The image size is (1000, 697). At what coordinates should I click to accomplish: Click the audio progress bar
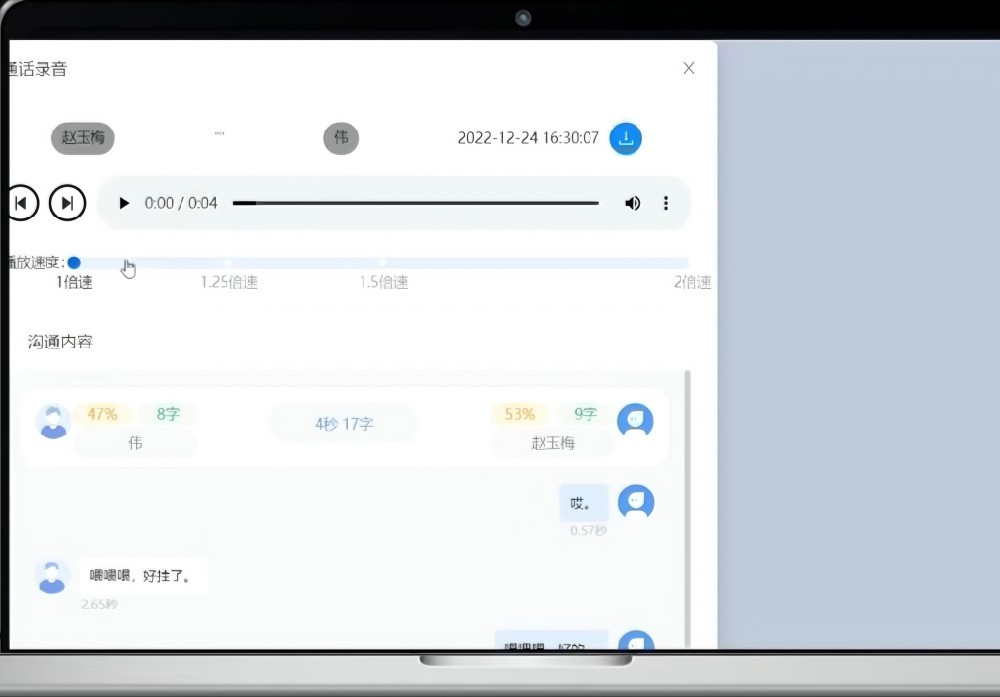pyautogui.click(x=416, y=203)
